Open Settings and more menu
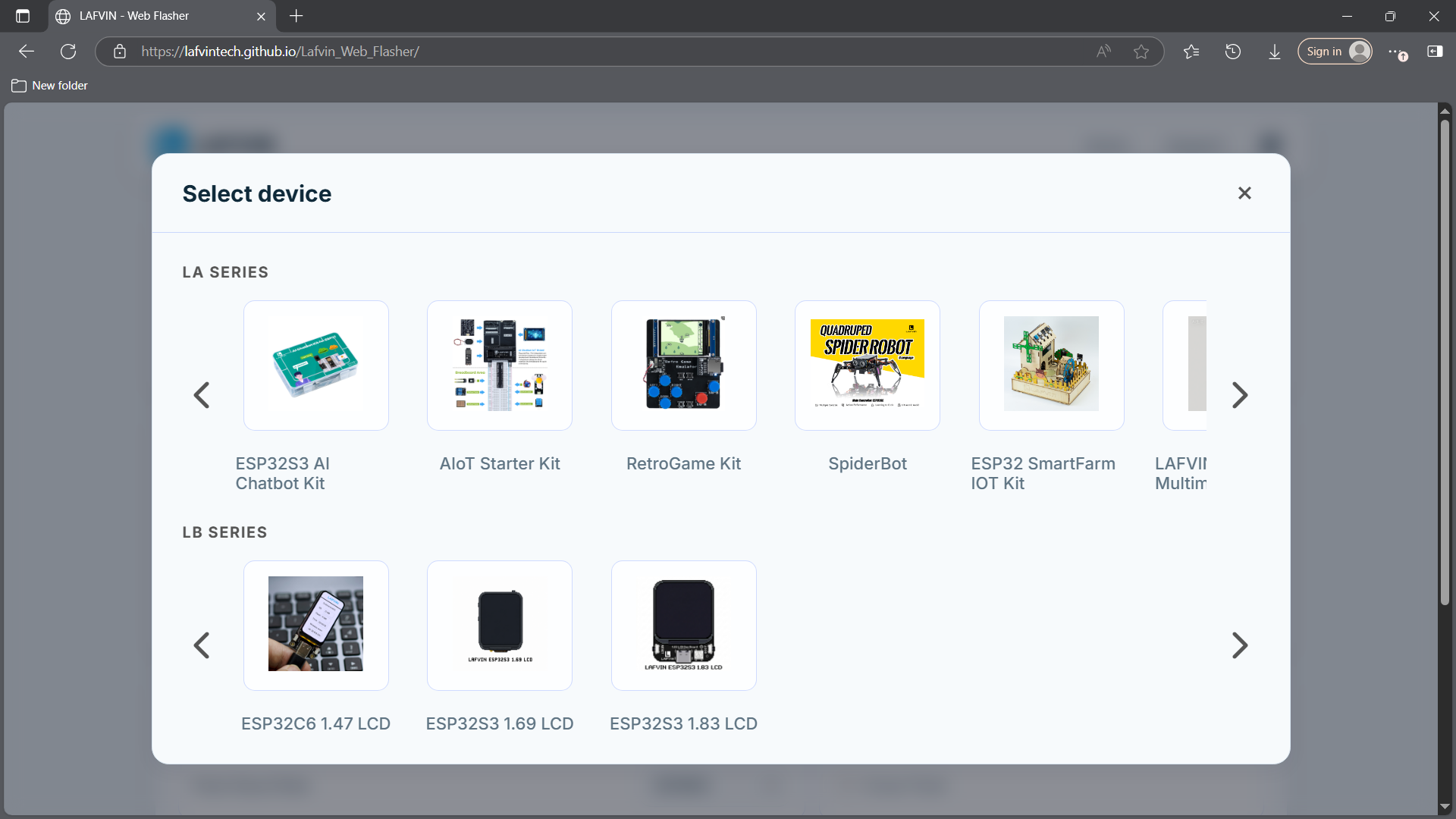Image resolution: width=1456 pixels, height=819 pixels. (x=1396, y=52)
